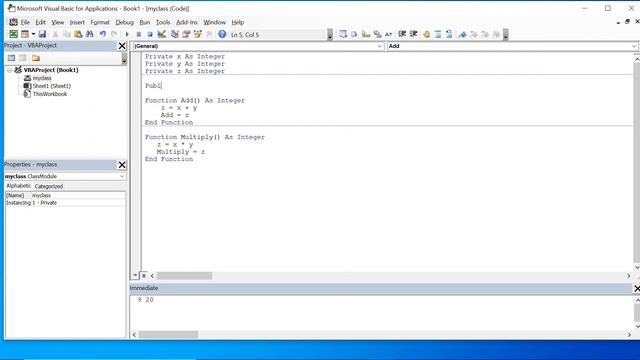Click the Reset stop icon
The height and width of the screenshot is (360, 640).
pos(150,34)
